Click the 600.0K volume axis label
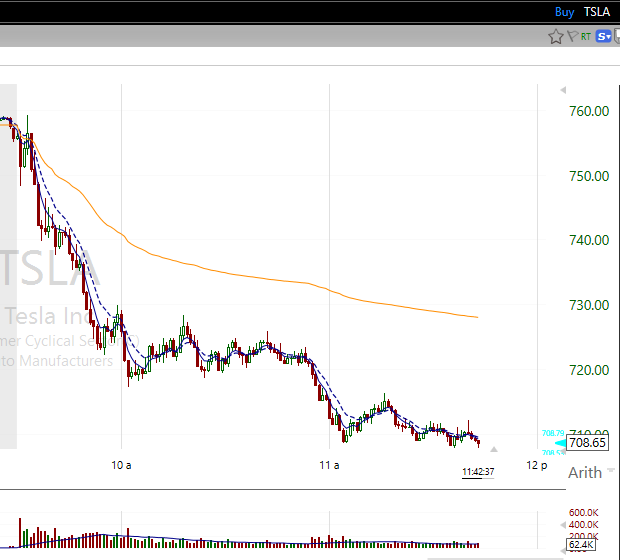The height and width of the screenshot is (560, 620). [583, 513]
